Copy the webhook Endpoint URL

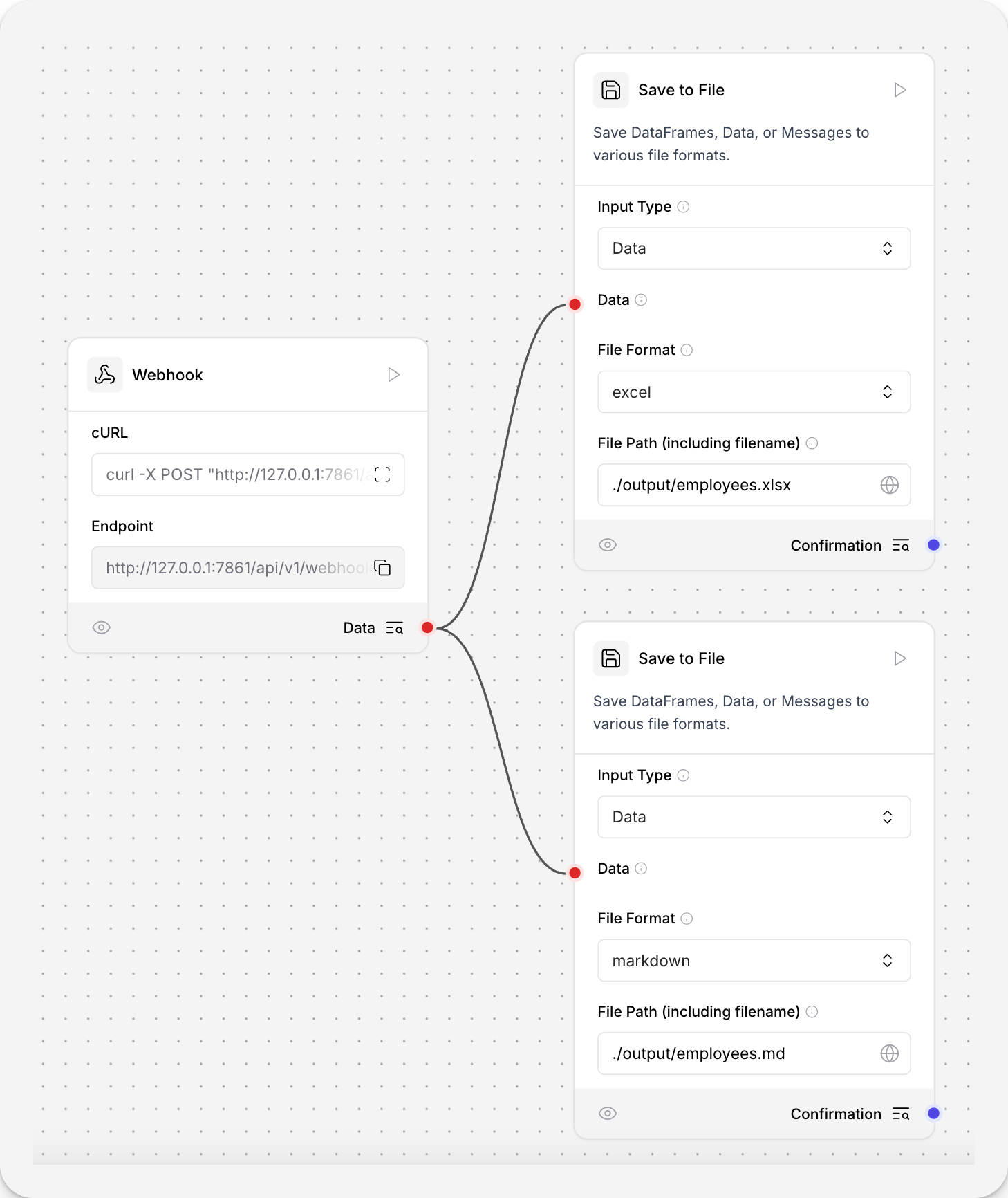[383, 568]
